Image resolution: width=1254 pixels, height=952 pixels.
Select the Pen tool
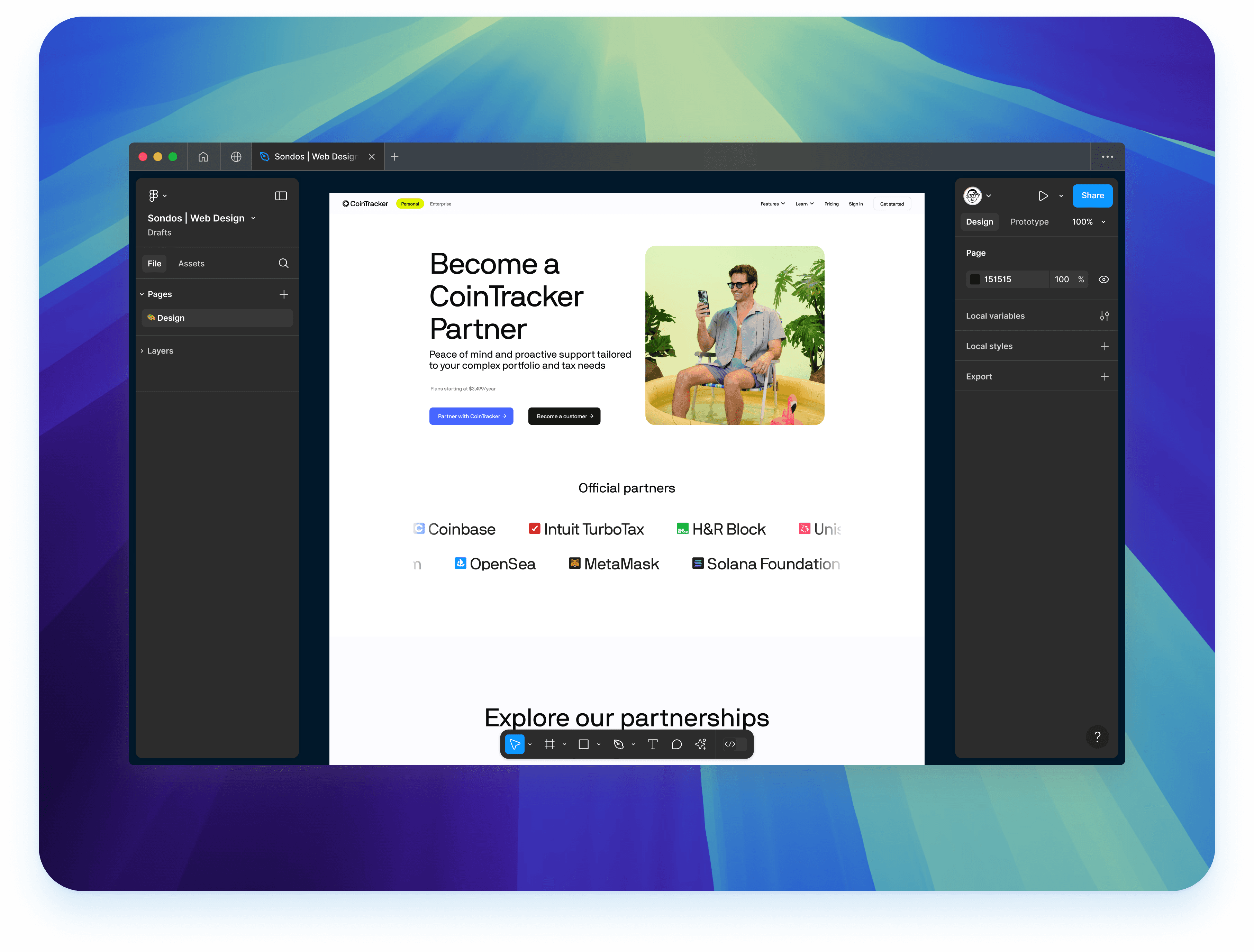coord(618,744)
